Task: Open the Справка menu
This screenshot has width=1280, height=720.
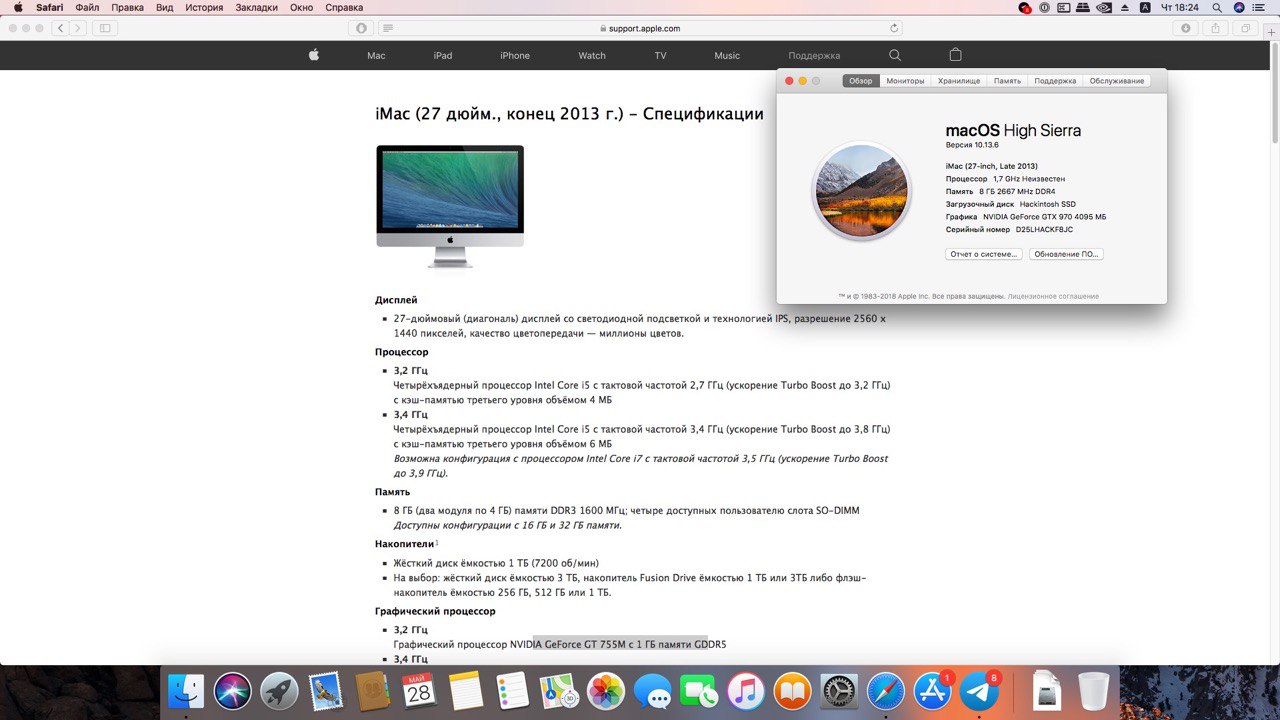Action: coord(344,7)
